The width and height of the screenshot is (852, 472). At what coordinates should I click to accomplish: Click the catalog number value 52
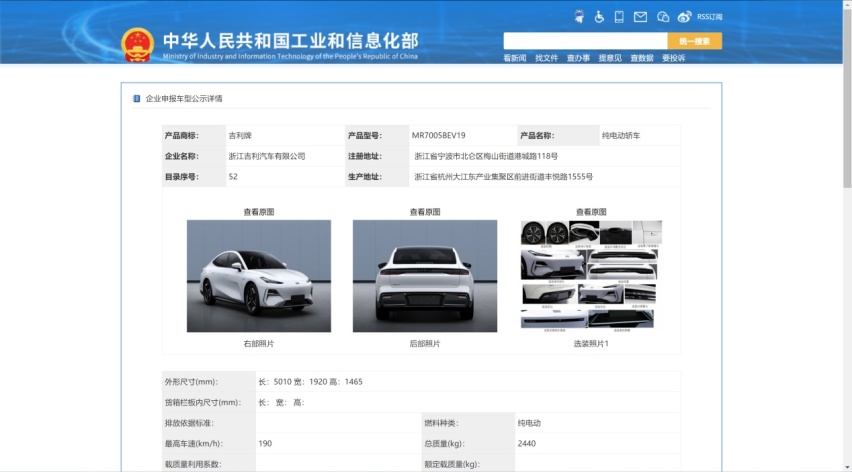(x=233, y=177)
